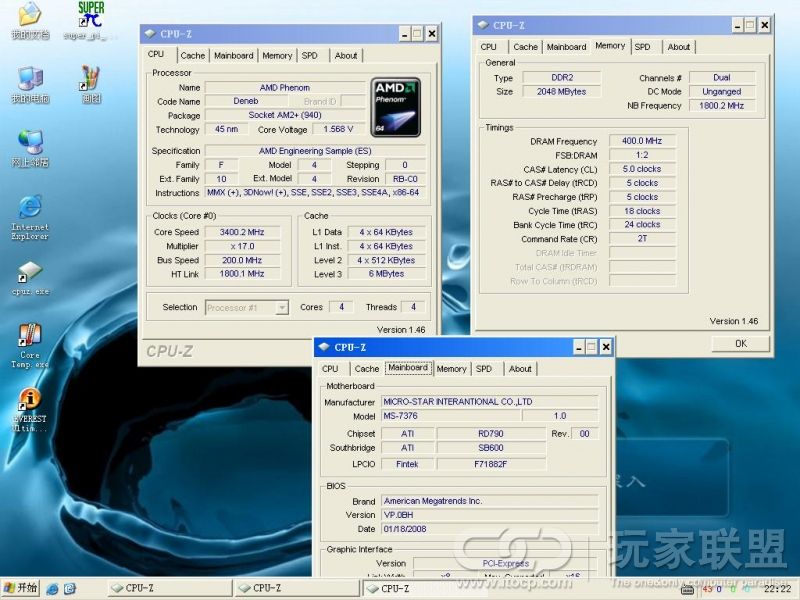Click the Package value 'Socket AM2+ (940)'

tap(285, 115)
